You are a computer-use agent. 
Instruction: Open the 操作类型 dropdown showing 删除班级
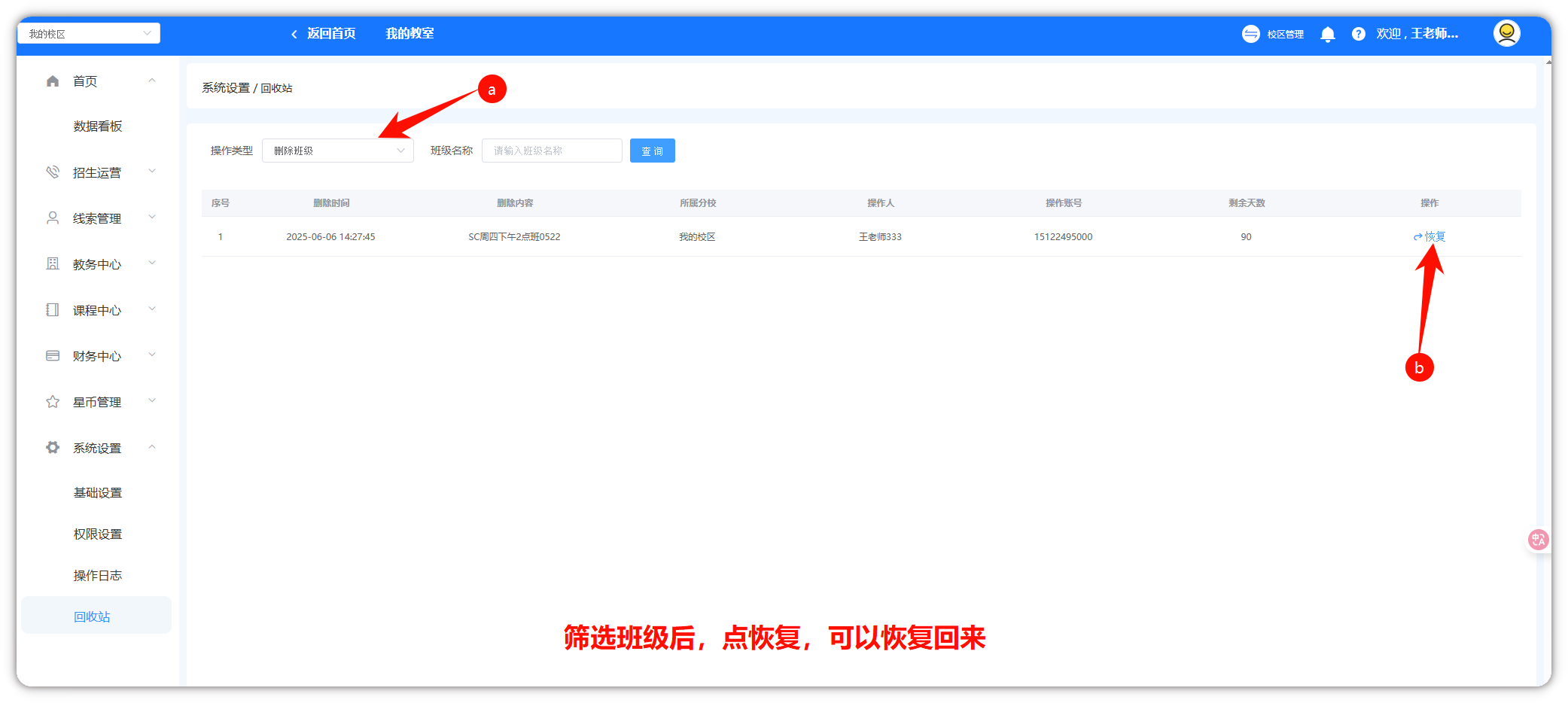[338, 151]
